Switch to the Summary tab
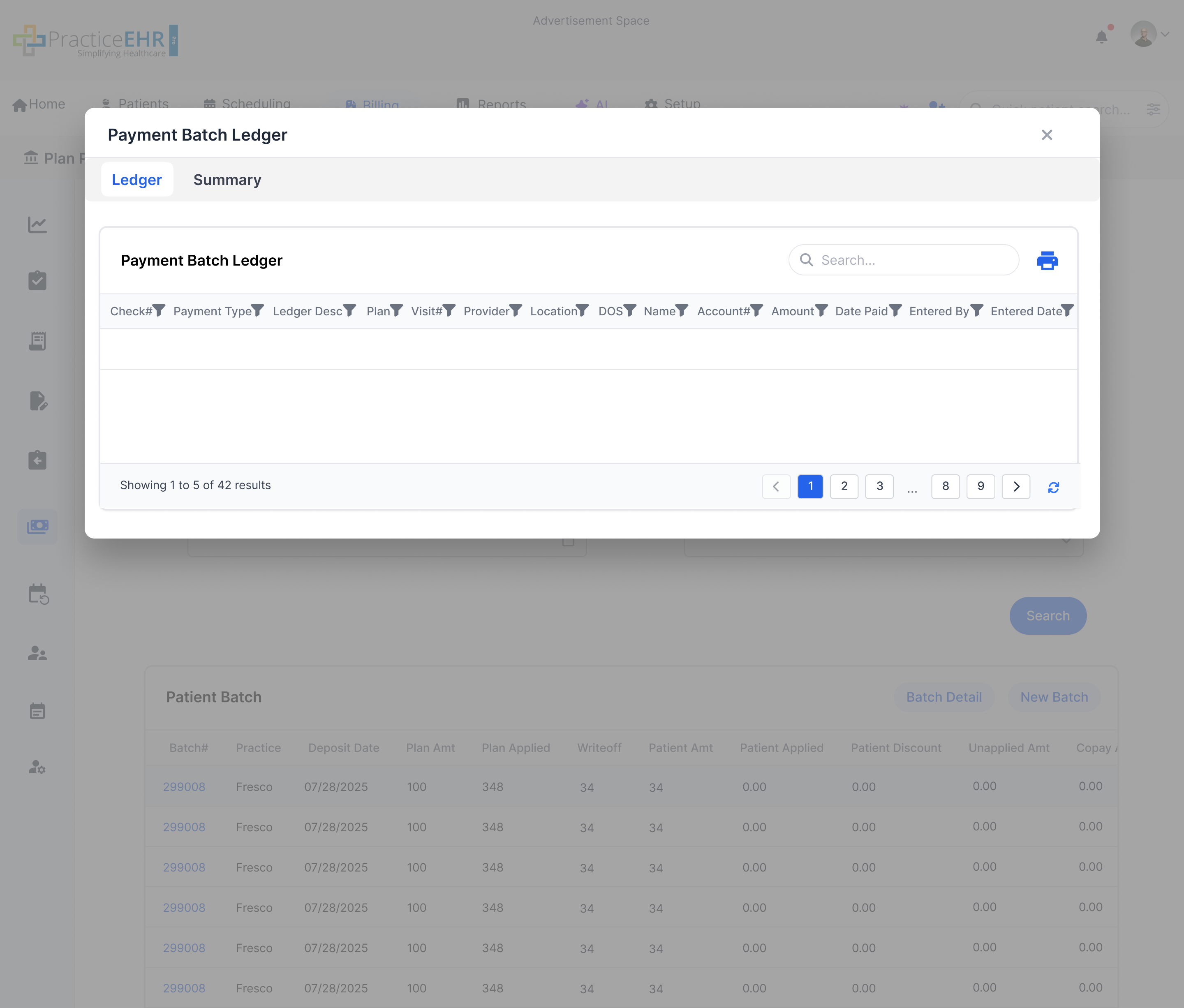 [227, 179]
